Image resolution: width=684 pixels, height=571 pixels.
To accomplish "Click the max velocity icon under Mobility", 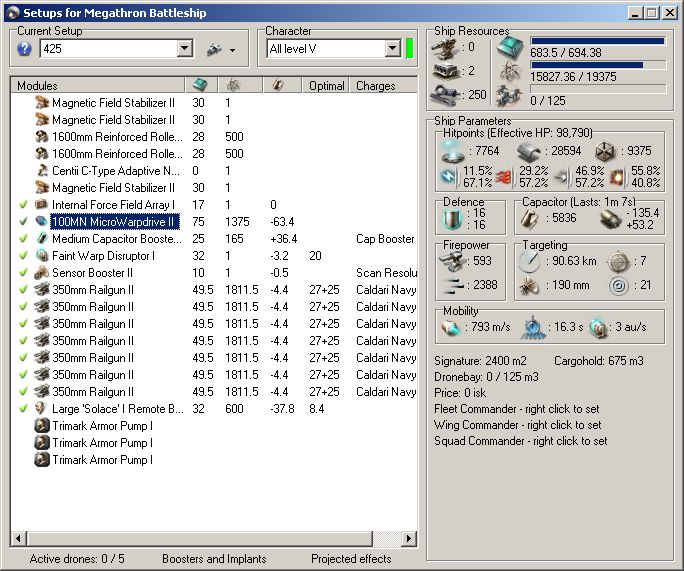I will (x=452, y=327).
